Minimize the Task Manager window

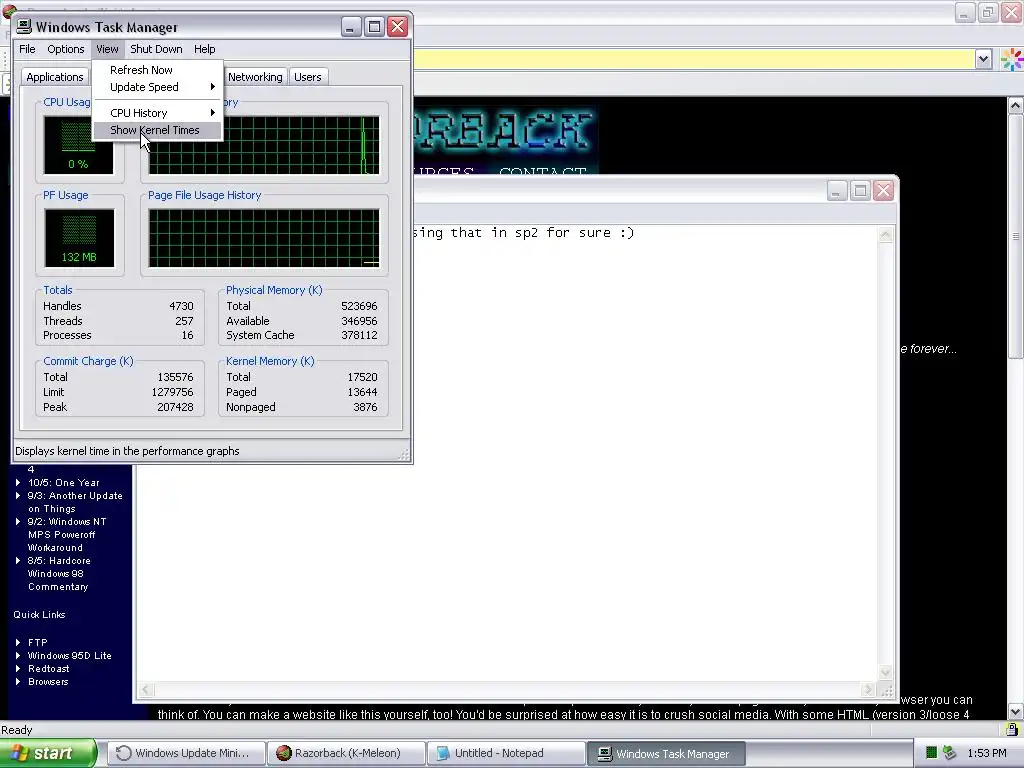coord(351,27)
